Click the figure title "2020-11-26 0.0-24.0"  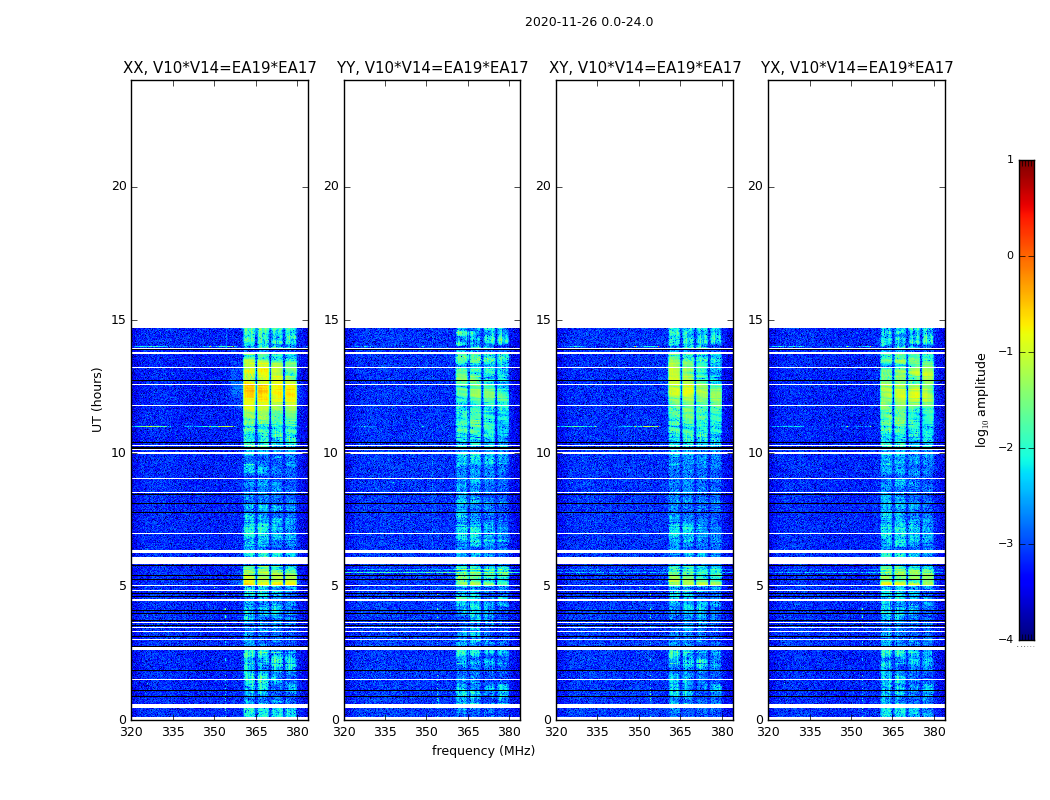tap(588, 22)
